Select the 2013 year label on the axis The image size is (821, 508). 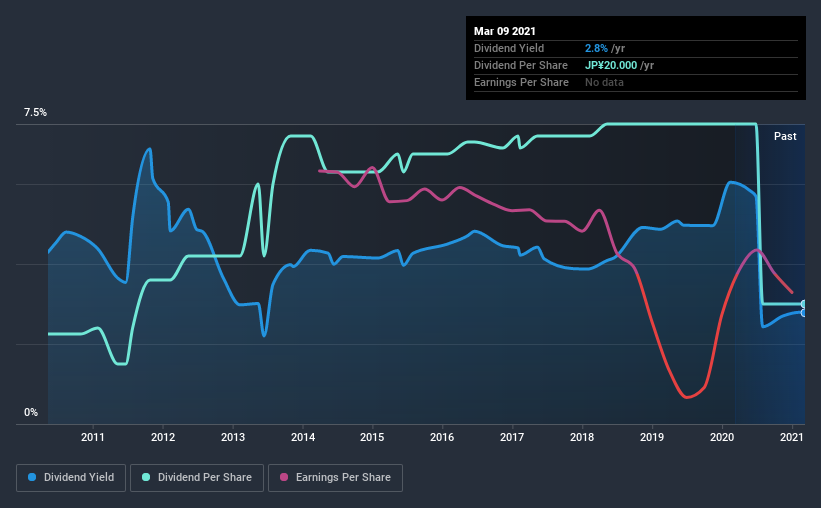coord(233,437)
